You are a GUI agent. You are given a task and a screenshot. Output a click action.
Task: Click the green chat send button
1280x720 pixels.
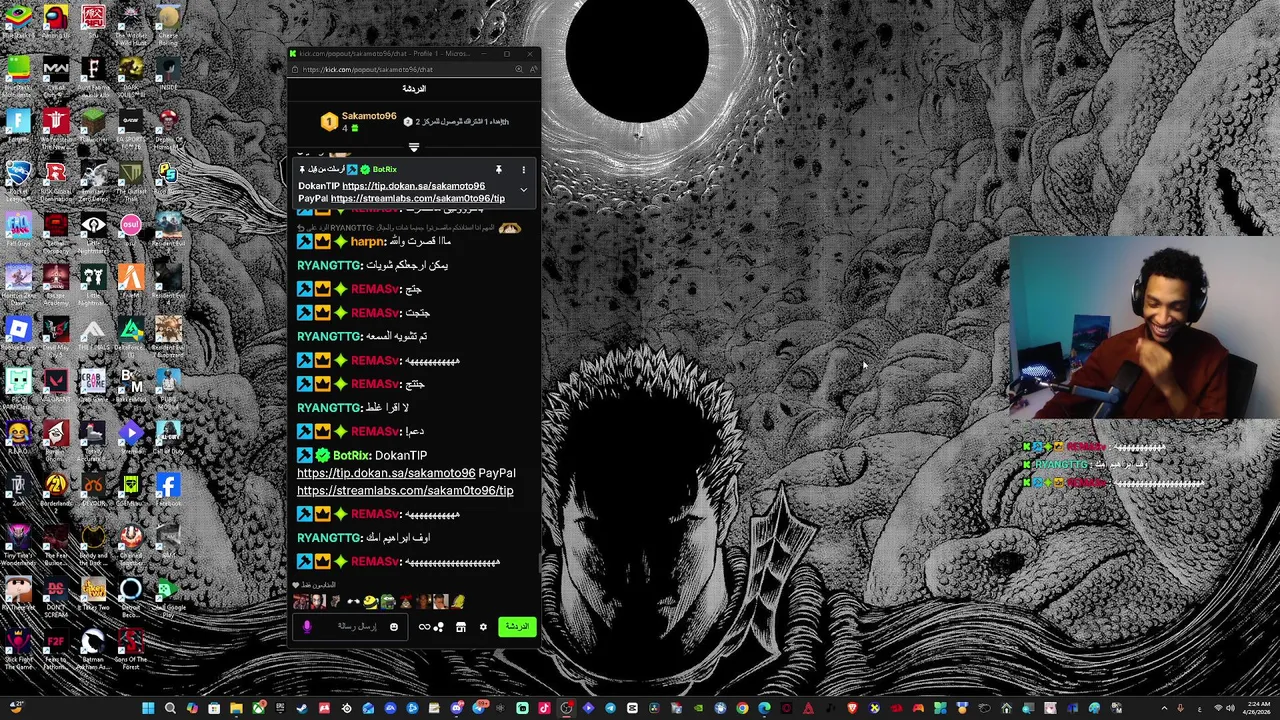(x=517, y=627)
